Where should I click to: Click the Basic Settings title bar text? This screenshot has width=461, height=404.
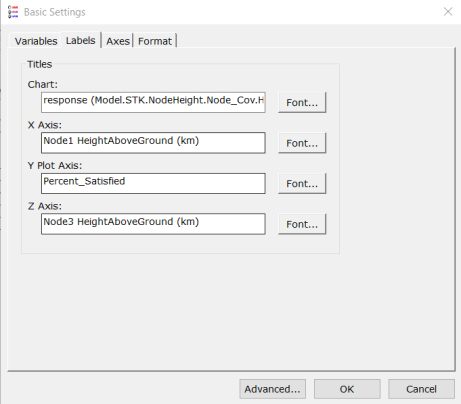55,12
